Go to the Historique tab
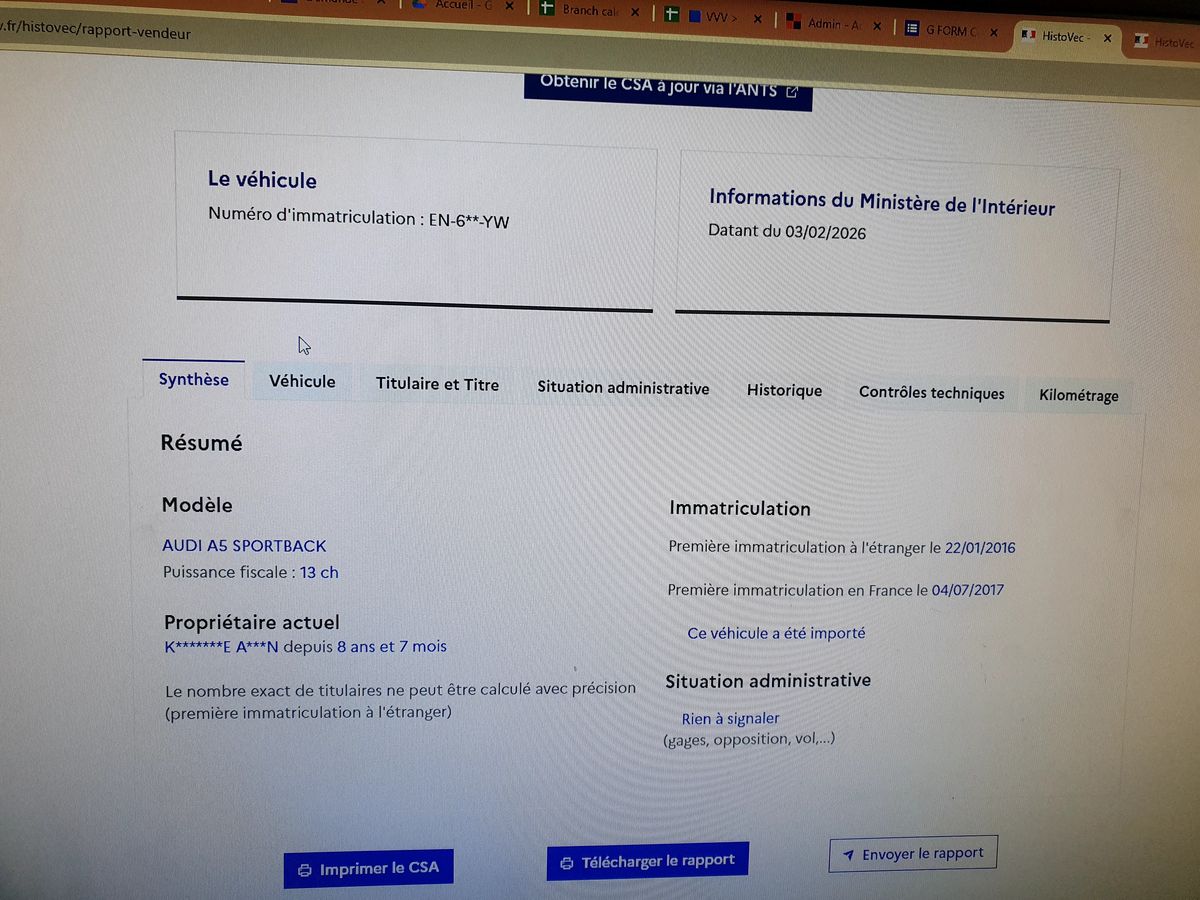Viewport: 1200px width, 900px height. (784, 391)
